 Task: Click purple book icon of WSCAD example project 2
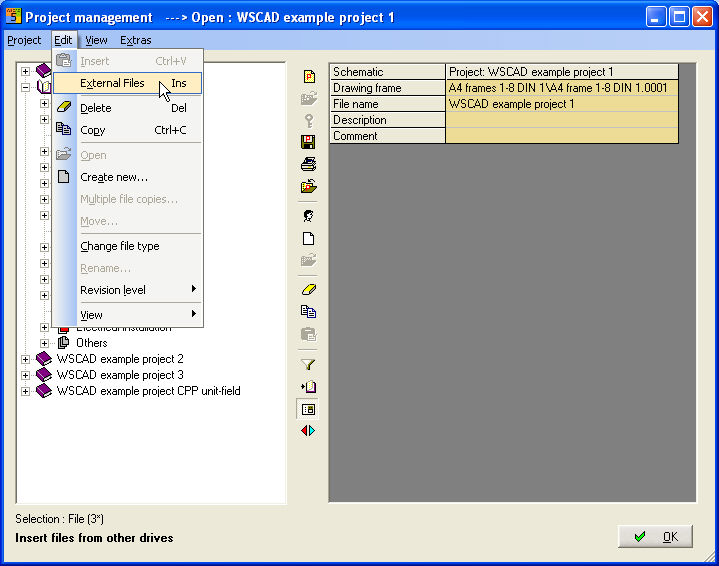pos(44,359)
